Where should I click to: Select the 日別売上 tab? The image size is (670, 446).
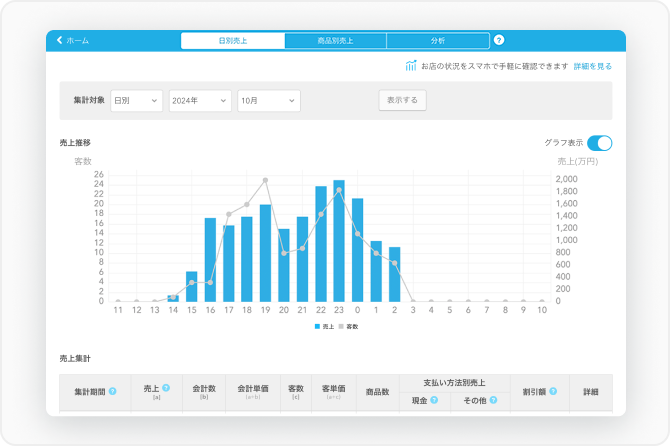point(233,41)
